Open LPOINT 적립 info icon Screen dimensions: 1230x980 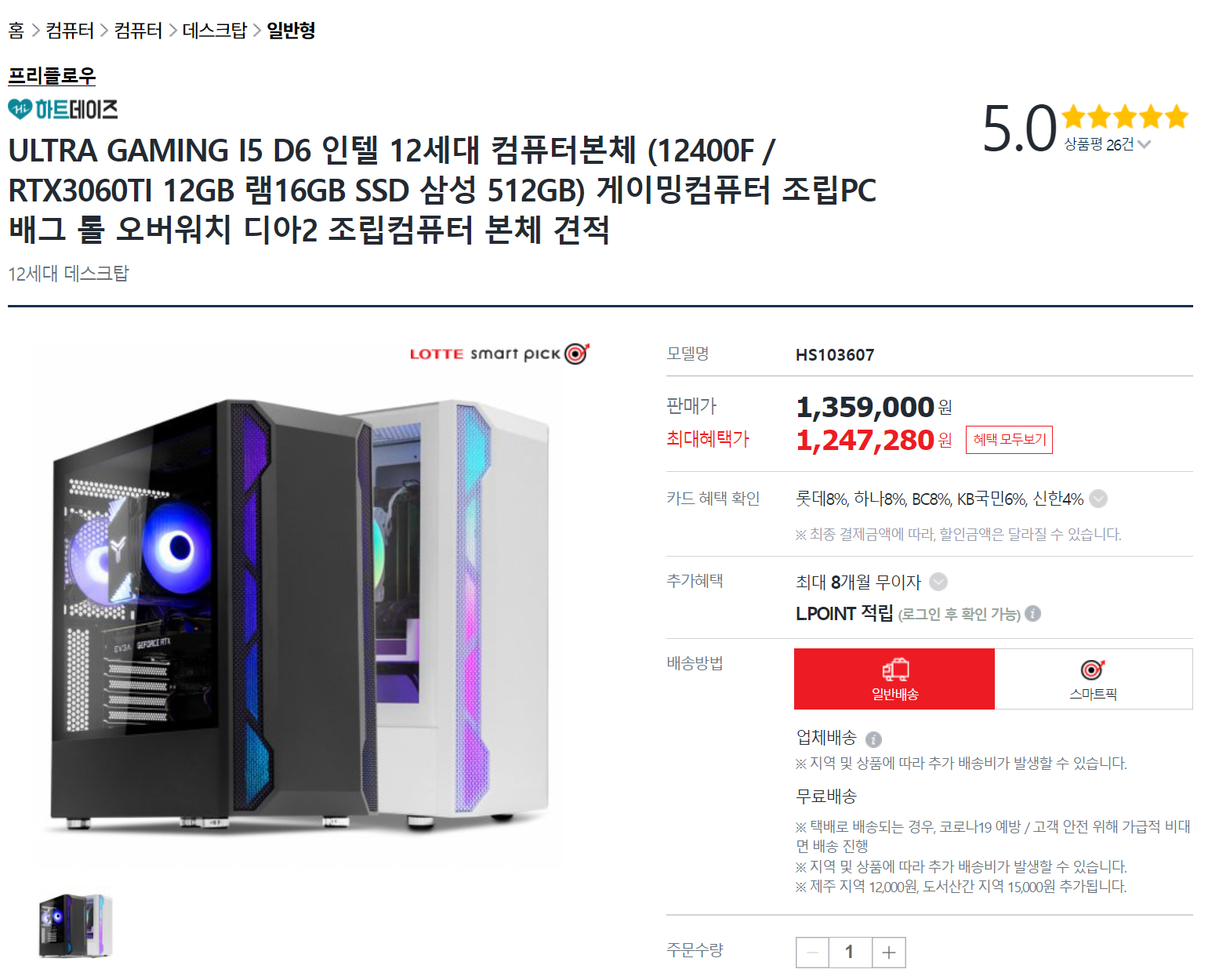tap(1033, 613)
